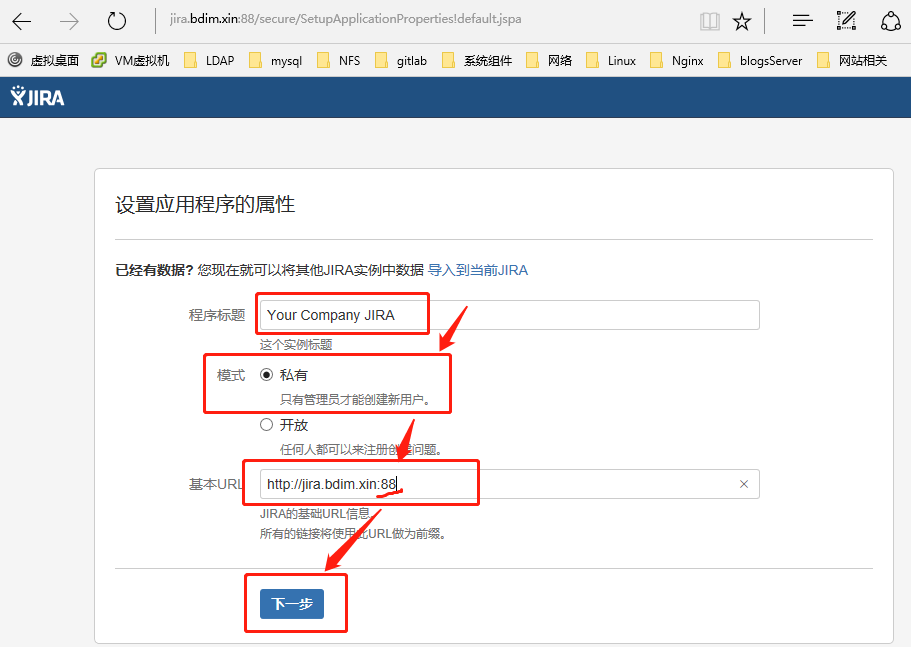Click the web note pen icon
The image size is (911, 647).
(846, 20)
